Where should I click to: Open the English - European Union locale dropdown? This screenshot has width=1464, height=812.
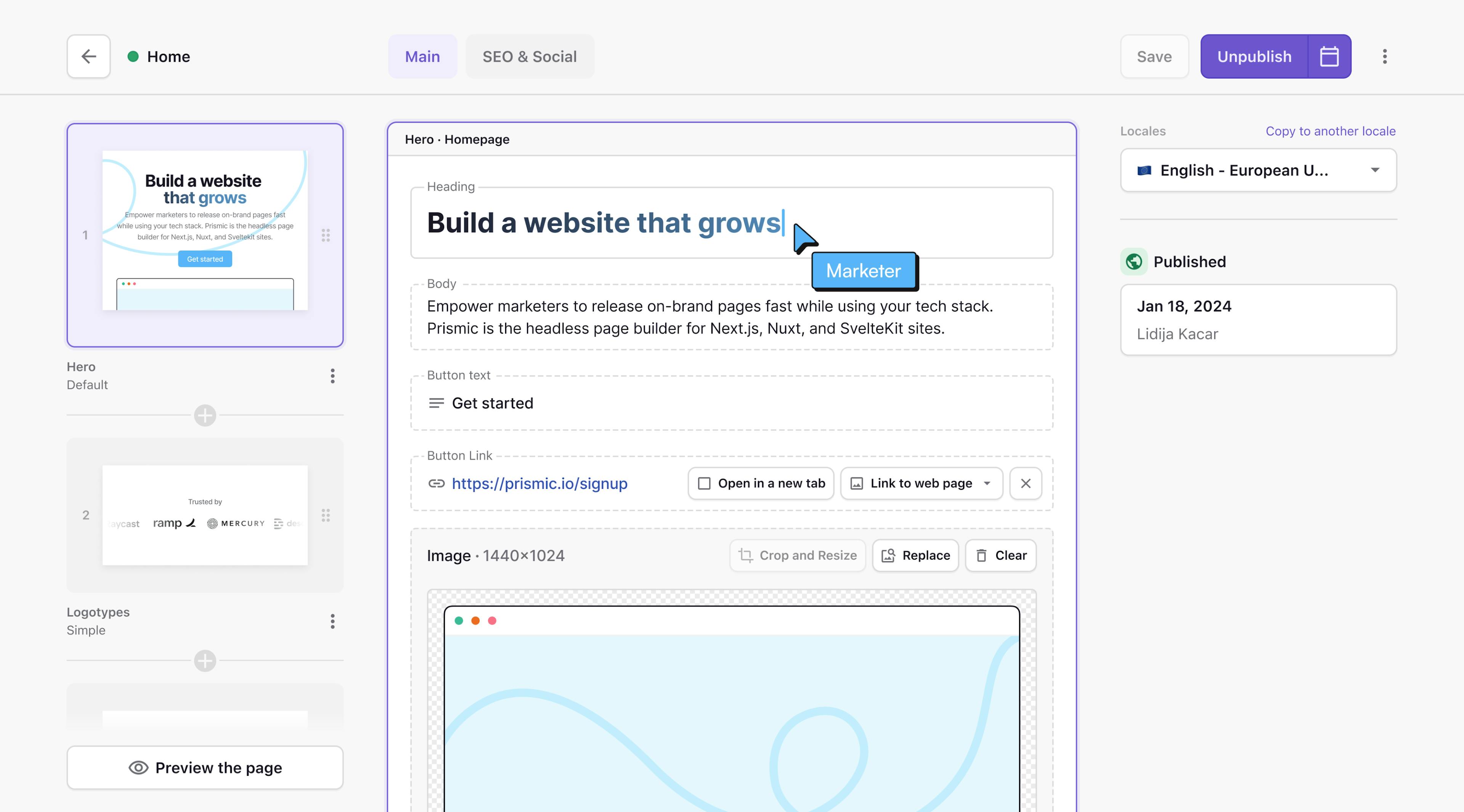point(1258,170)
